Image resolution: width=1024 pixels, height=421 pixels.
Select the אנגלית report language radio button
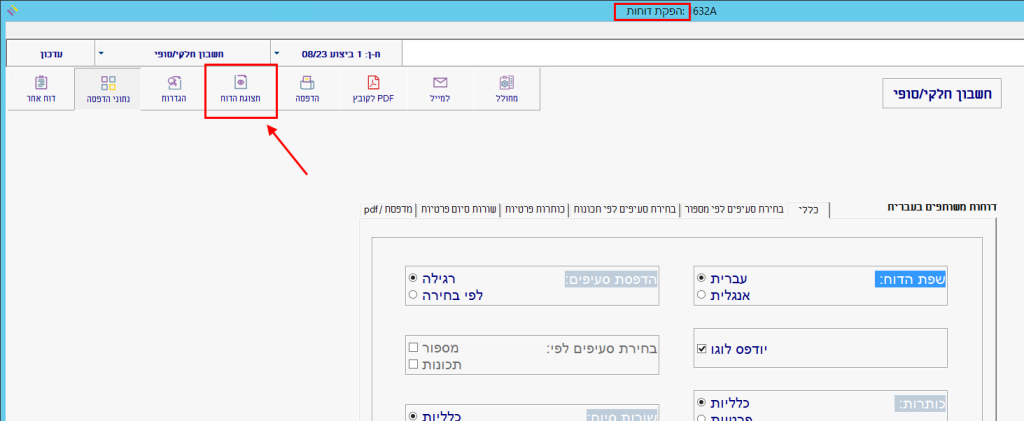click(x=701, y=295)
